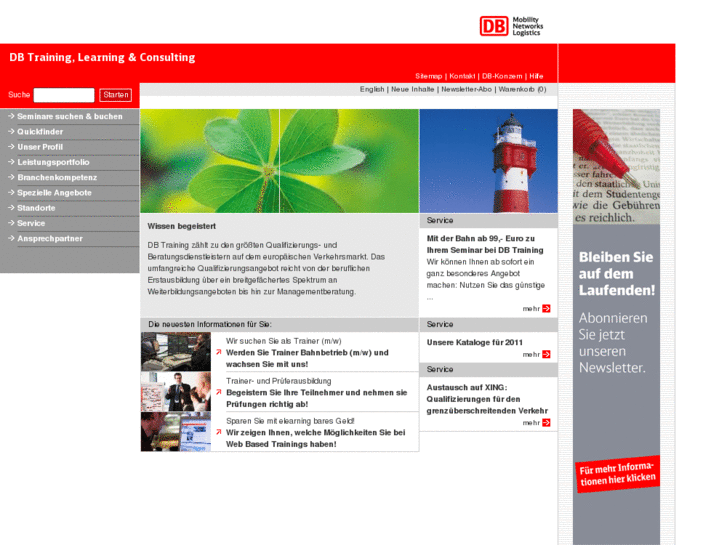Open Service in the left sidebar
This screenshot has height=545, width=727.
(31, 223)
